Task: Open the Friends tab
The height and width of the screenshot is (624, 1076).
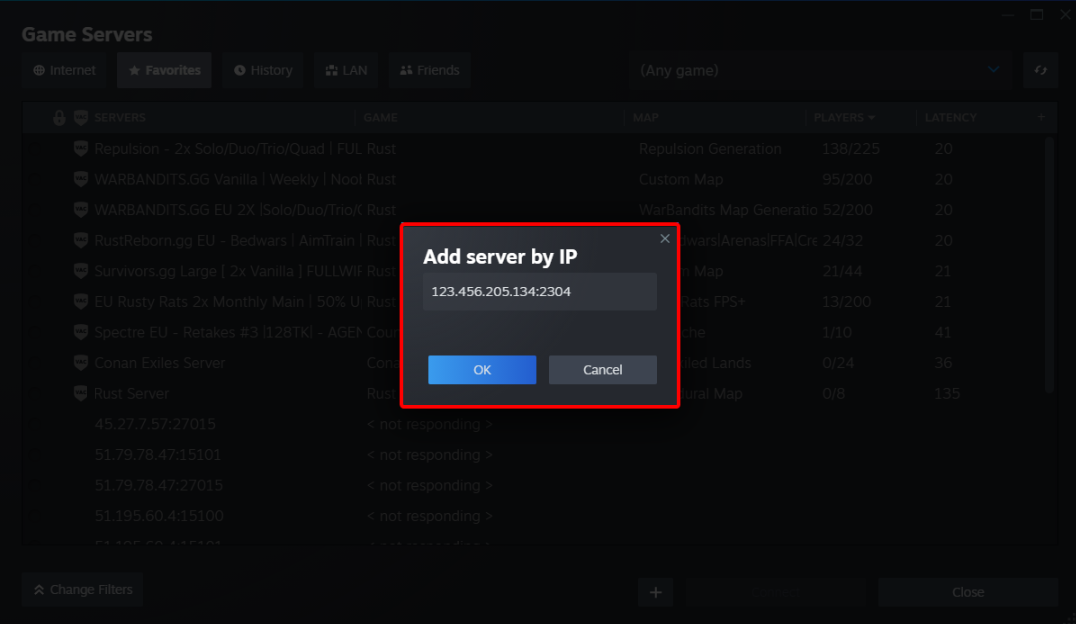Action: (x=430, y=71)
